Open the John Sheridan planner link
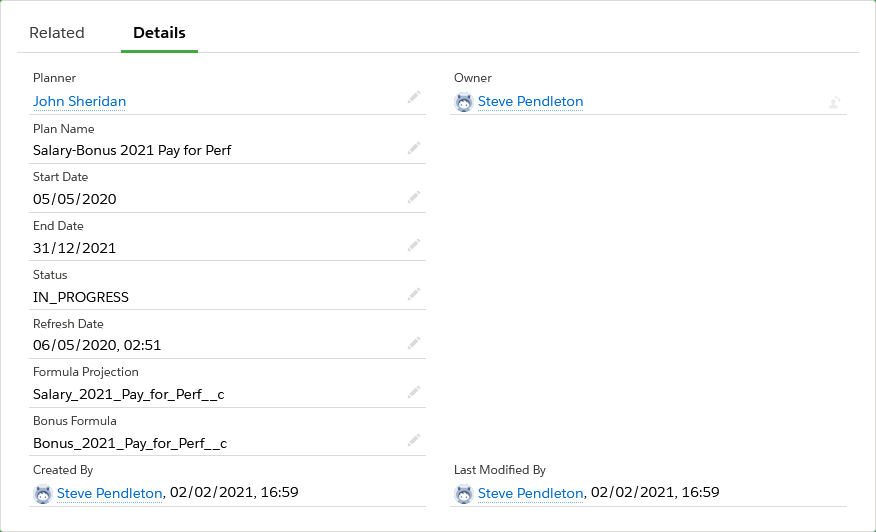 79,101
